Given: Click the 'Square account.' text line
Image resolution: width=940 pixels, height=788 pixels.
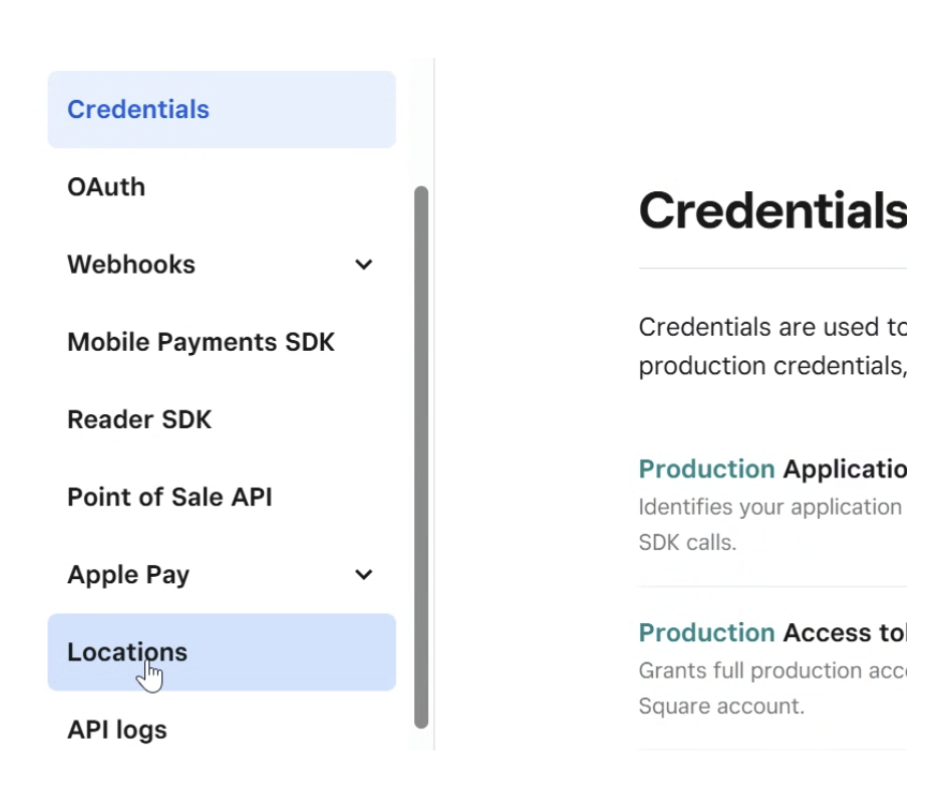Looking at the screenshot, I should point(721,707).
